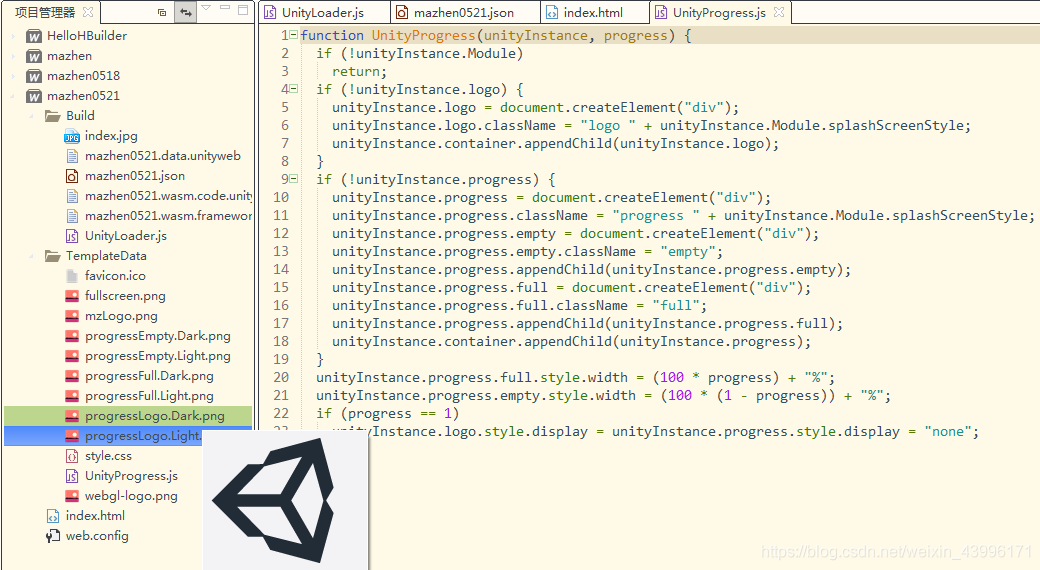Open the project manager view menu dropdown
Viewport: 1040px width, 570px height.
tap(206, 8)
